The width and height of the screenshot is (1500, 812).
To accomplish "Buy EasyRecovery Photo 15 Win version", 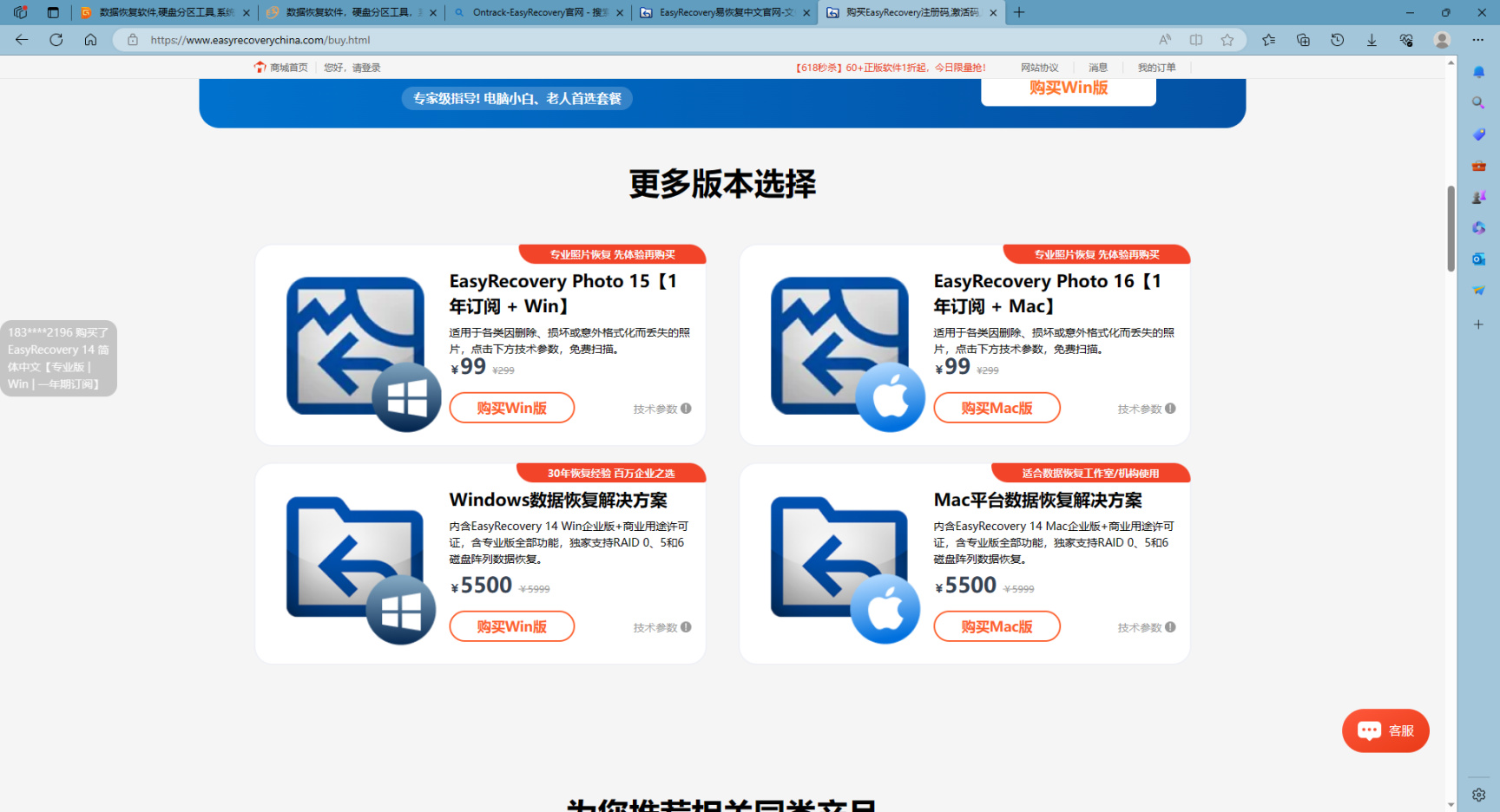I will click(512, 408).
